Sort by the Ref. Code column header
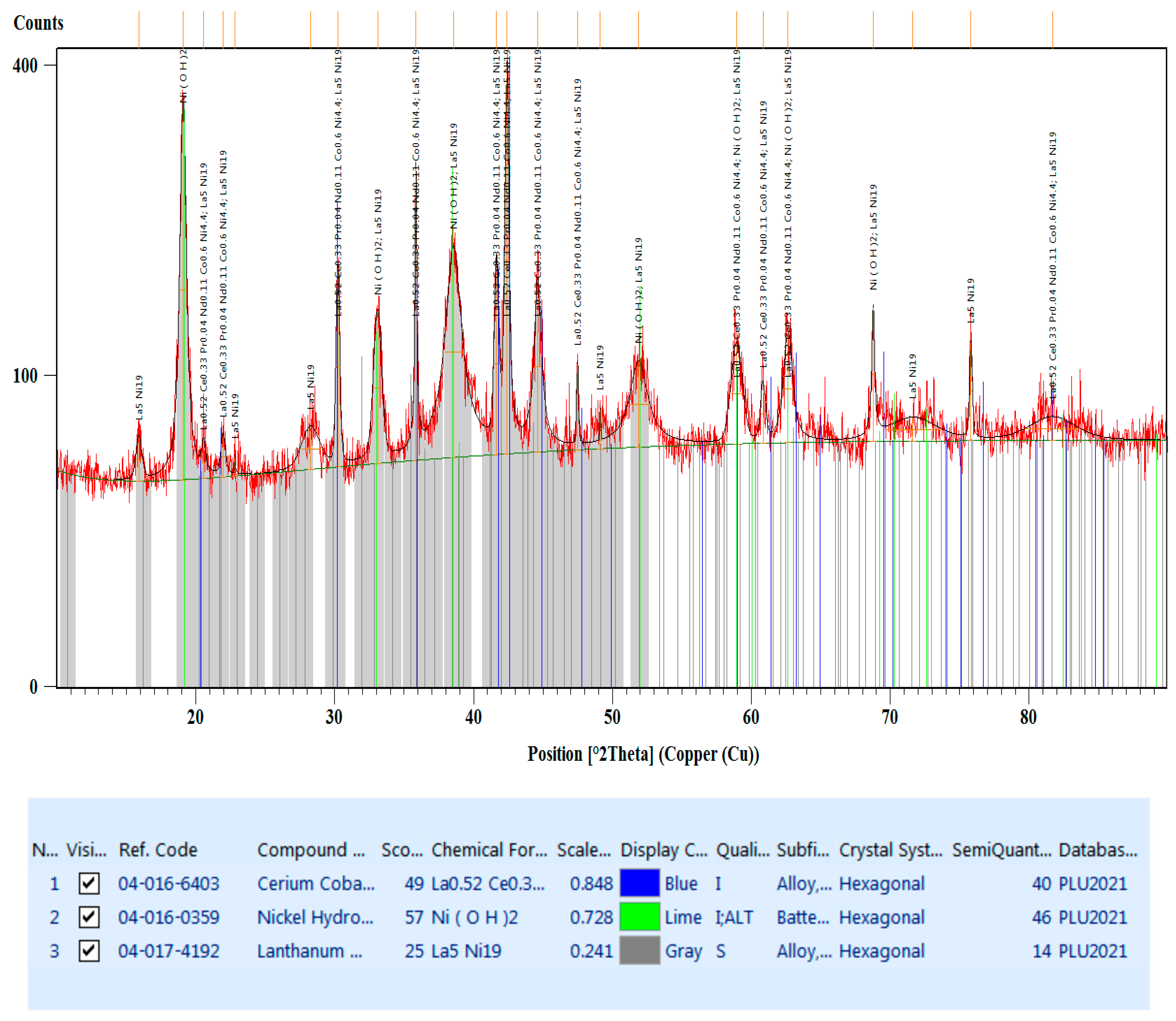1176x1021 pixels. [x=158, y=850]
